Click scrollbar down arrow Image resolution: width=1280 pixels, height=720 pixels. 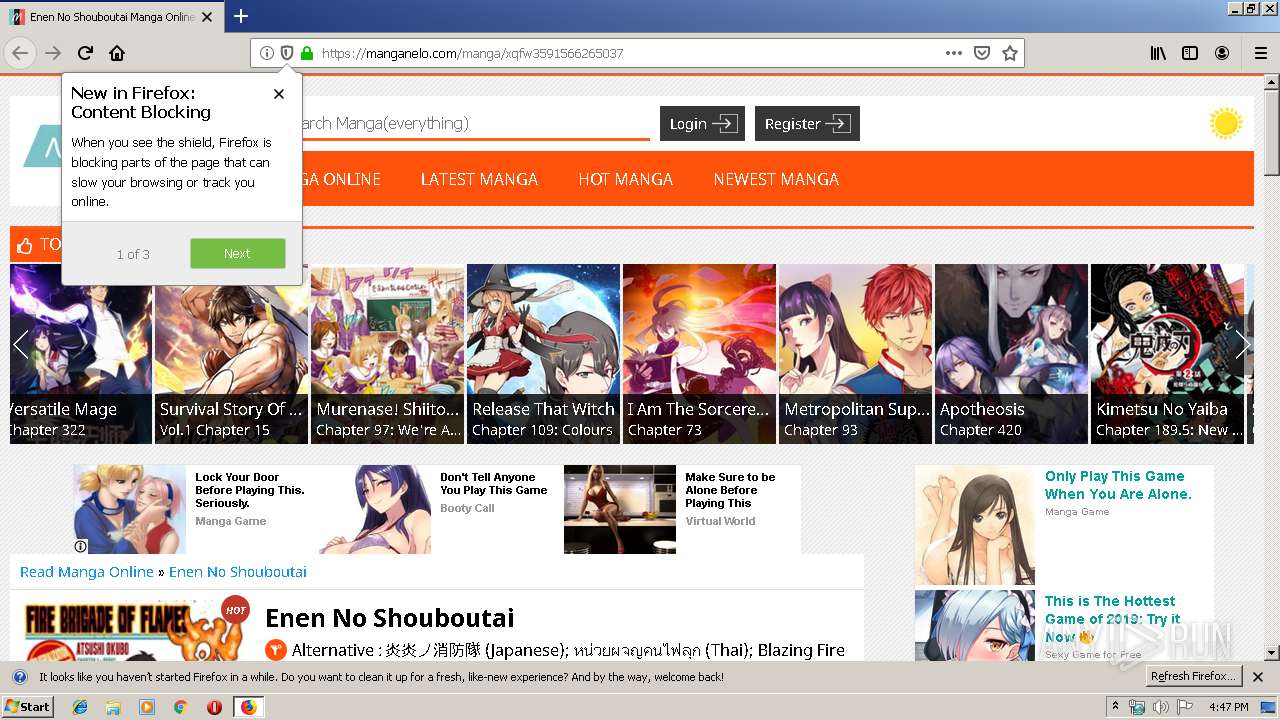pos(1271,652)
